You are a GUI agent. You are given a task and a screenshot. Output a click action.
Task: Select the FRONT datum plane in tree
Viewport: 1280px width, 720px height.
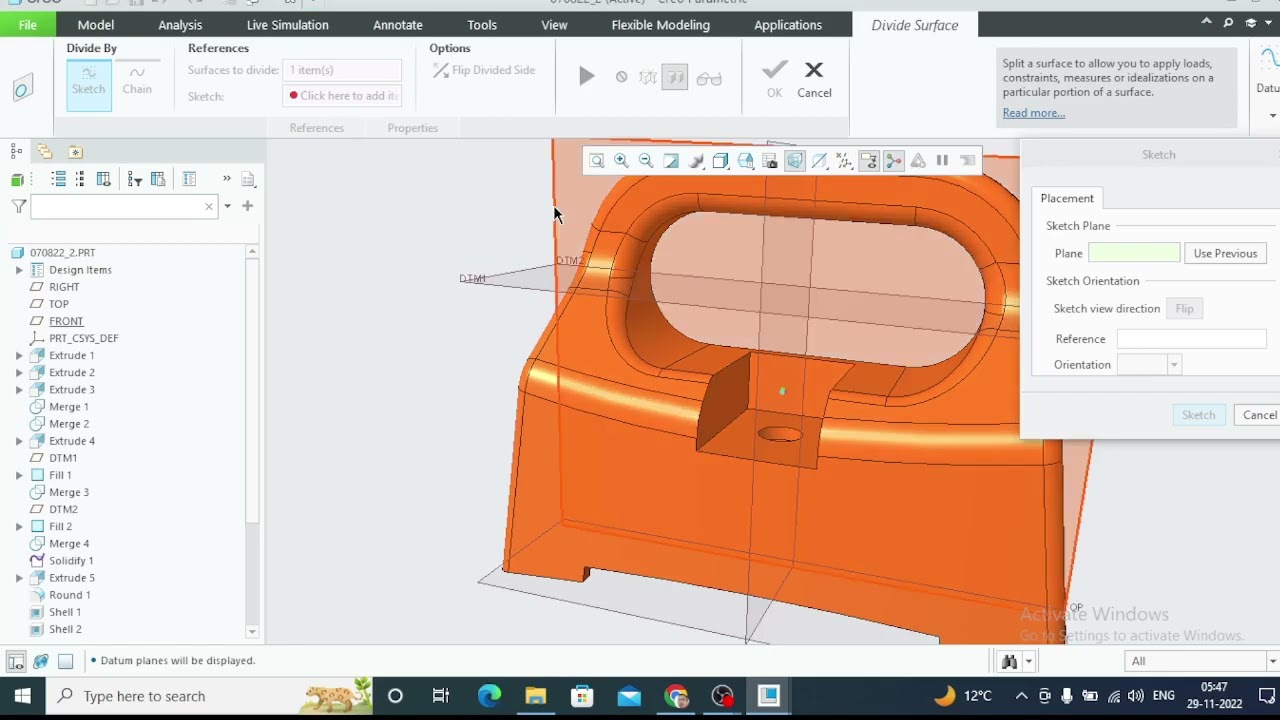[66, 321]
